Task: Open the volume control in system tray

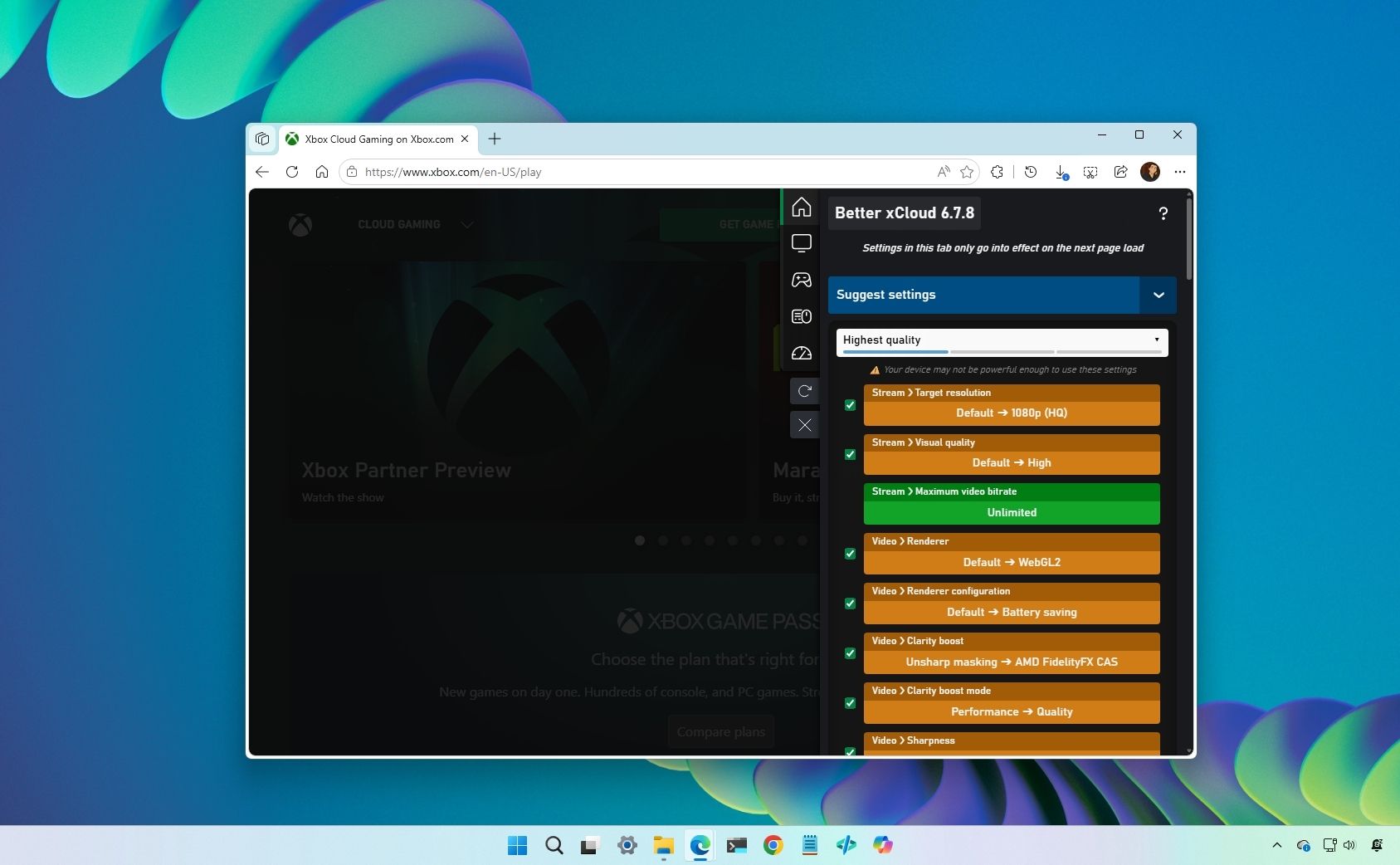Action: [x=1349, y=845]
